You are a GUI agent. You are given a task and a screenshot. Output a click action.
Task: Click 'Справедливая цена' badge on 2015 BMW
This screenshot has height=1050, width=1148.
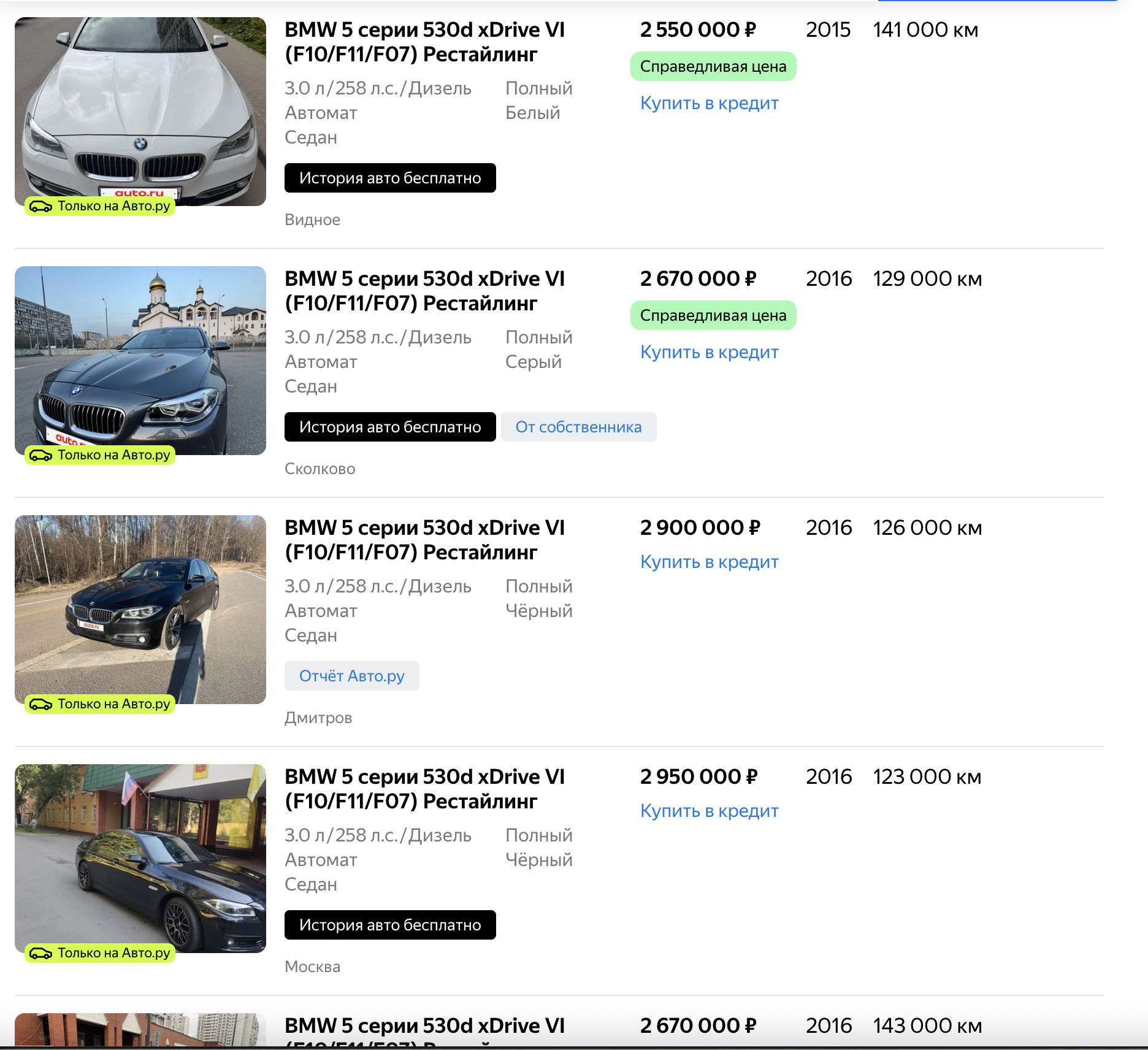click(x=713, y=66)
